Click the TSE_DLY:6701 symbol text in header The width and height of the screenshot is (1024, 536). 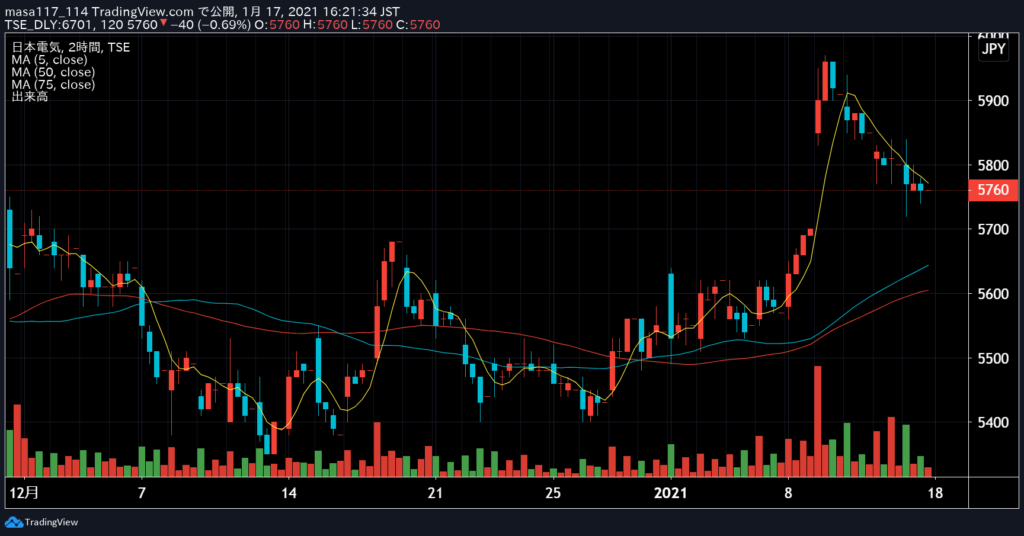[51, 25]
